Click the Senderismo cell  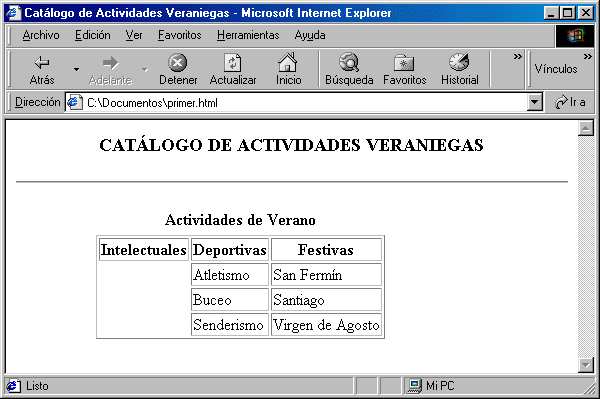[230, 325]
